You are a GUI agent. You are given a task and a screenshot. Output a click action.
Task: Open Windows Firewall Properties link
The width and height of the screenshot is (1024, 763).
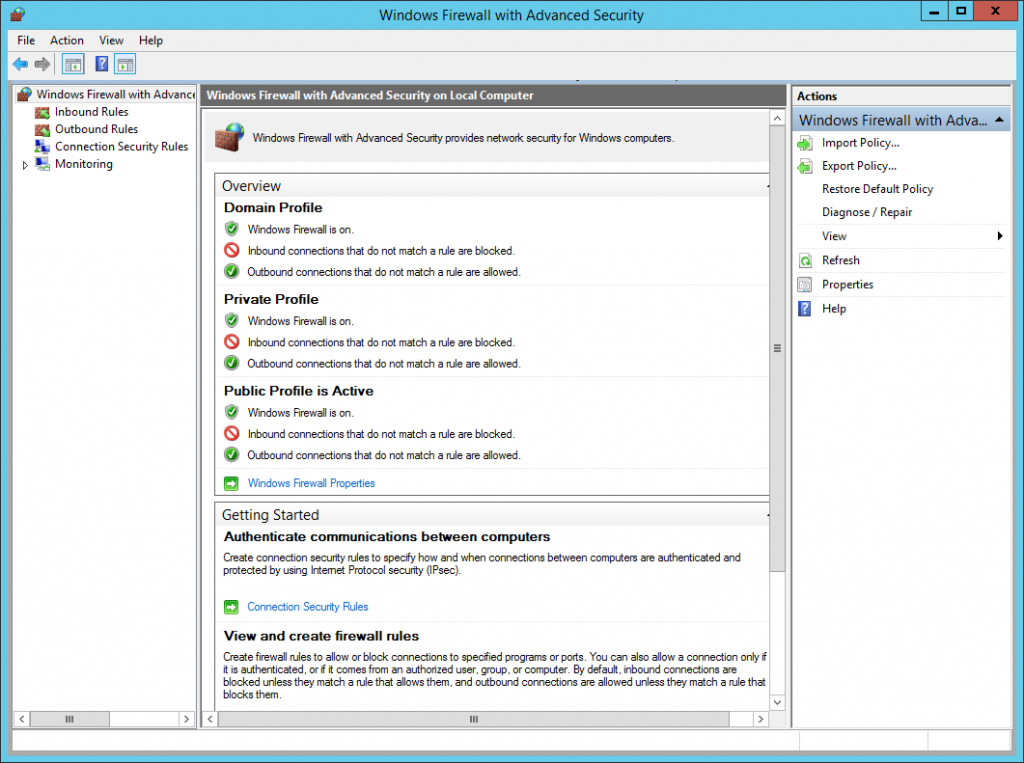pyautogui.click(x=311, y=483)
